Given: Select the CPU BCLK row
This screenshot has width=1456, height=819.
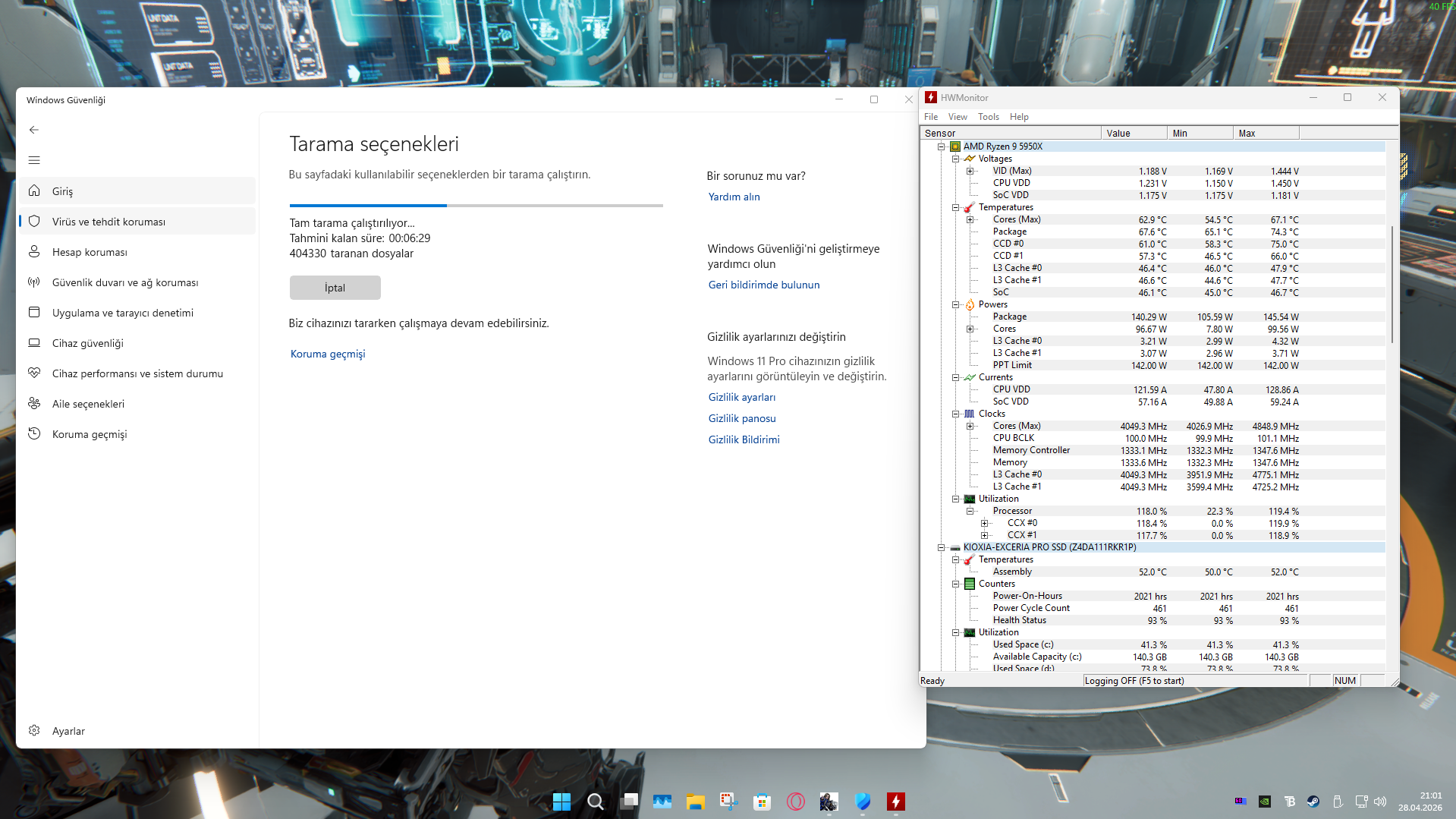Looking at the screenshot, I should (1154, 438).
